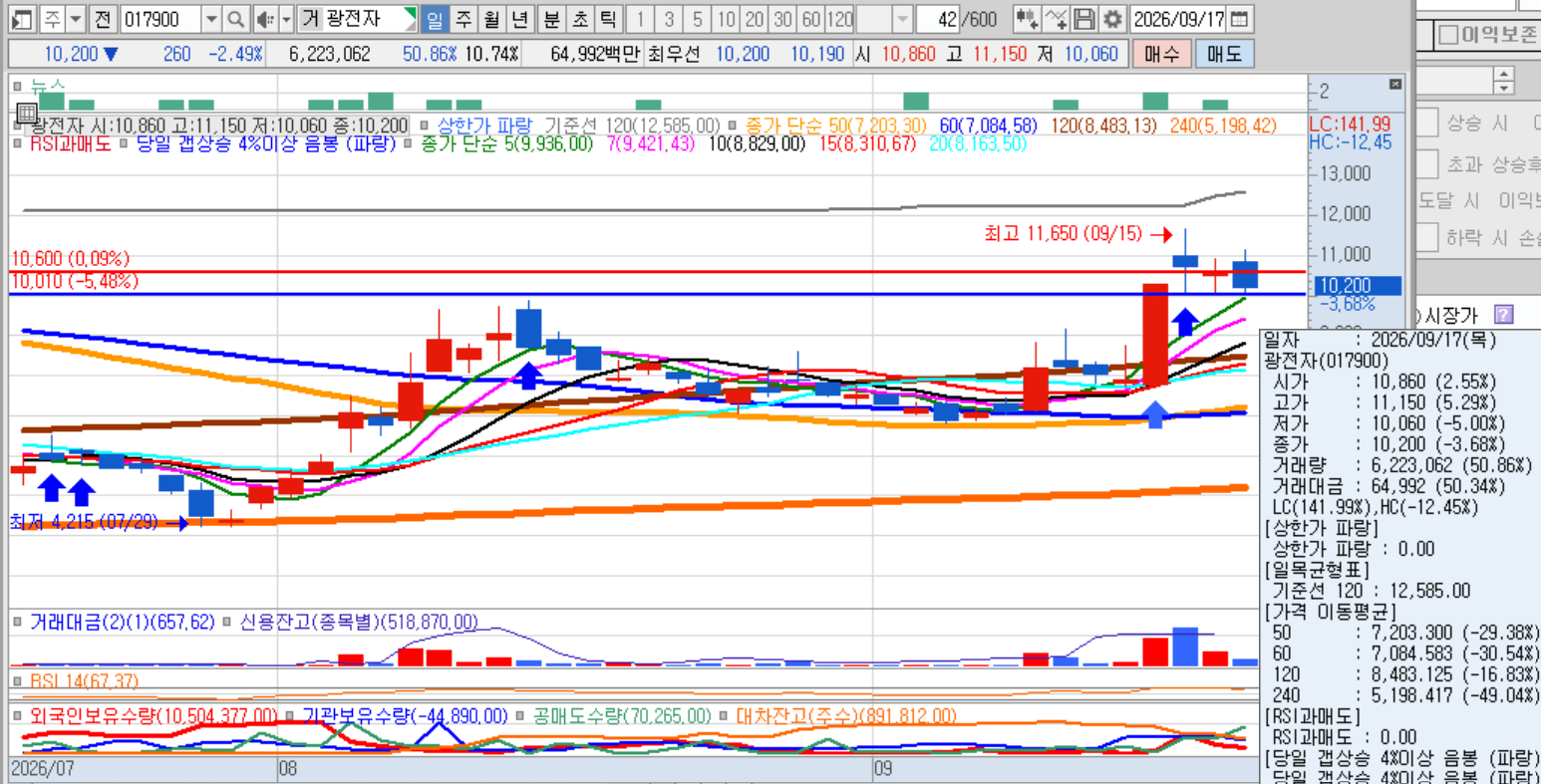The image size is (1541, 784).
Task: Click the grid icon below the news label
Action: tap(27, 112)
